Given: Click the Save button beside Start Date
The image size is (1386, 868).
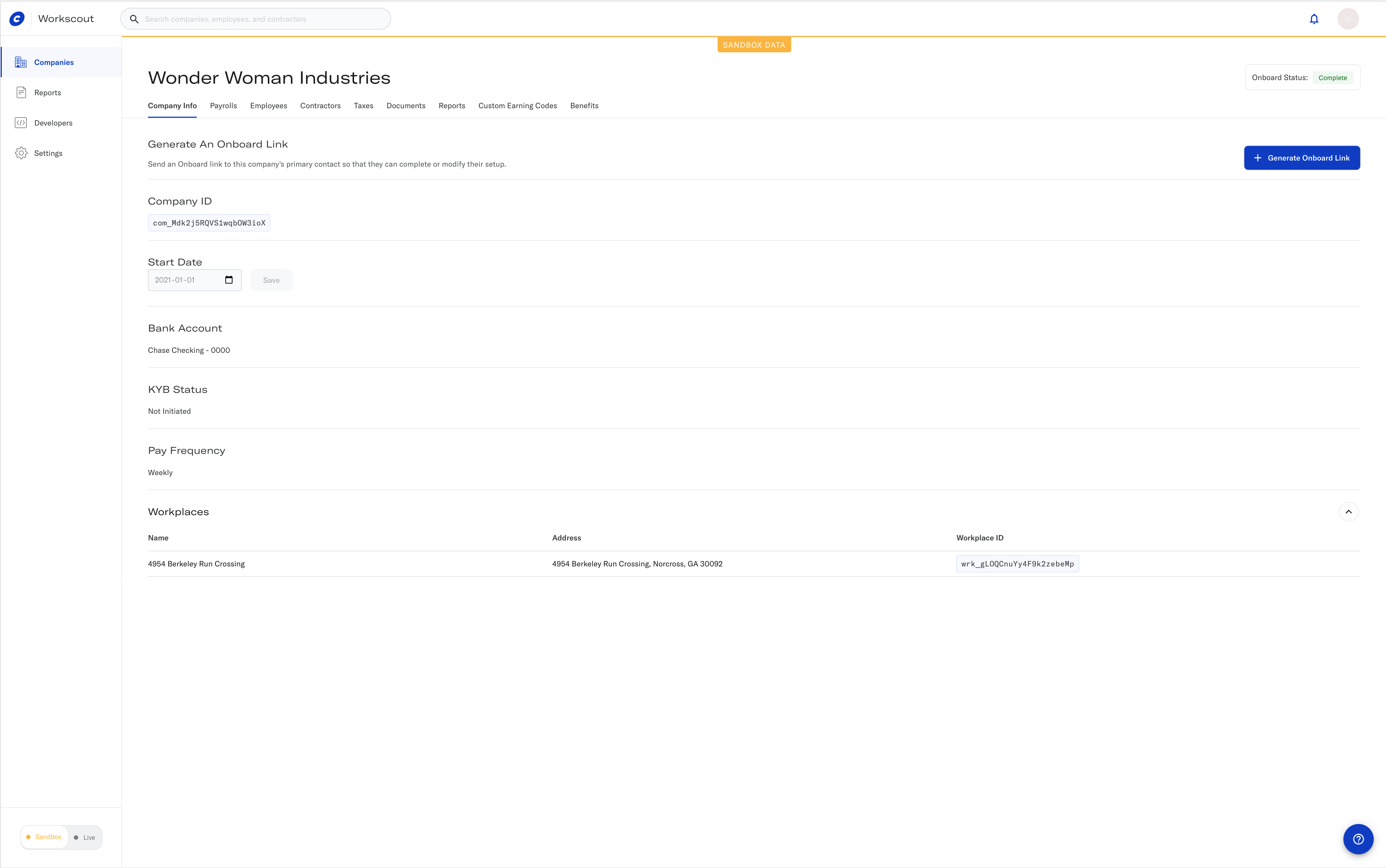Looking at the screenshot, I should pyautogui.click(x=271, y=280).
